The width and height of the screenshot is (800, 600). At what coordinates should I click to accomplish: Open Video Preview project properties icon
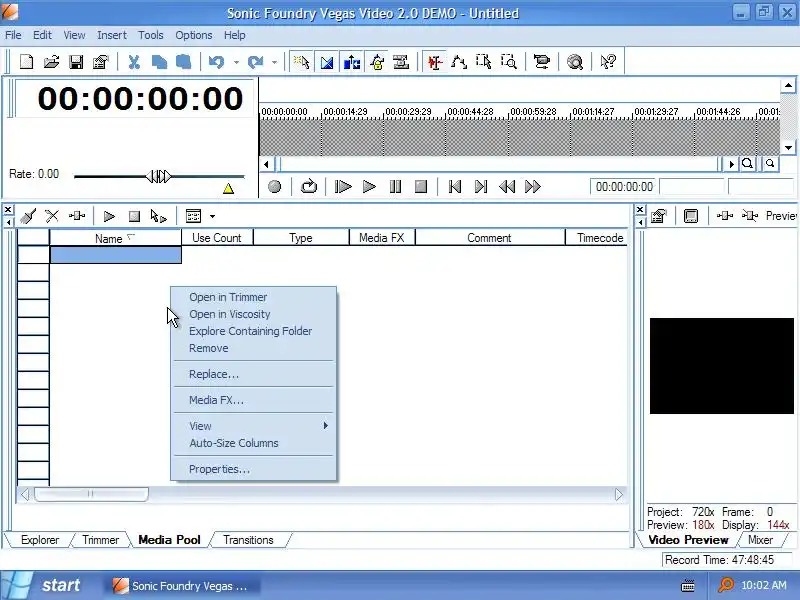[659, 216]
